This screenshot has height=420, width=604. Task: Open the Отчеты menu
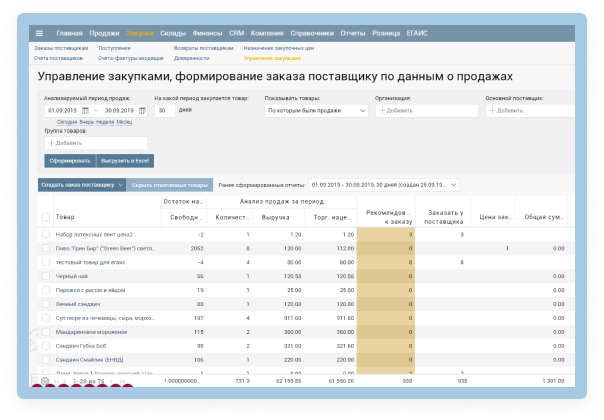352,33
